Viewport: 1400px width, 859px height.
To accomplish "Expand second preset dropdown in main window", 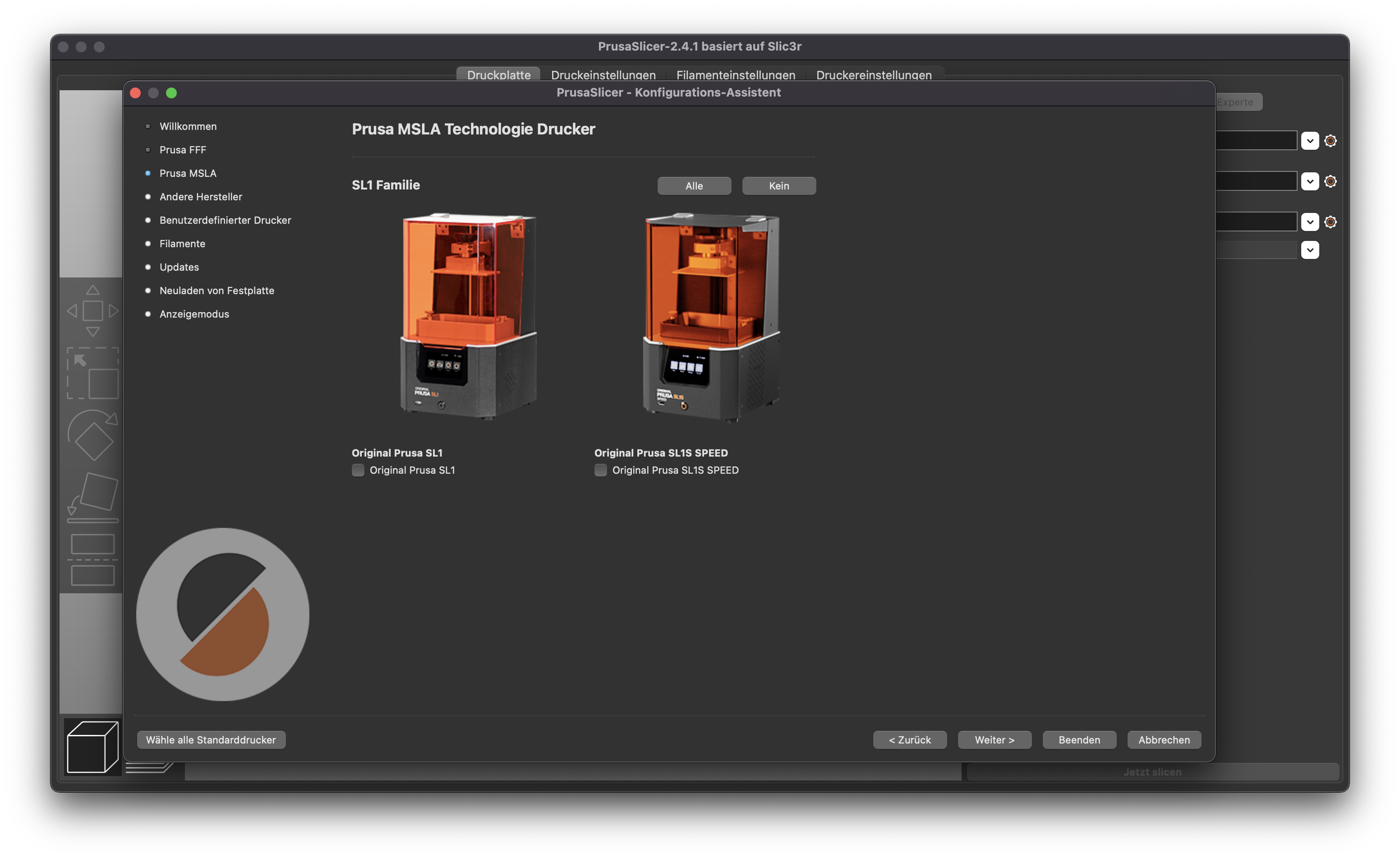I will point(1310,181).
